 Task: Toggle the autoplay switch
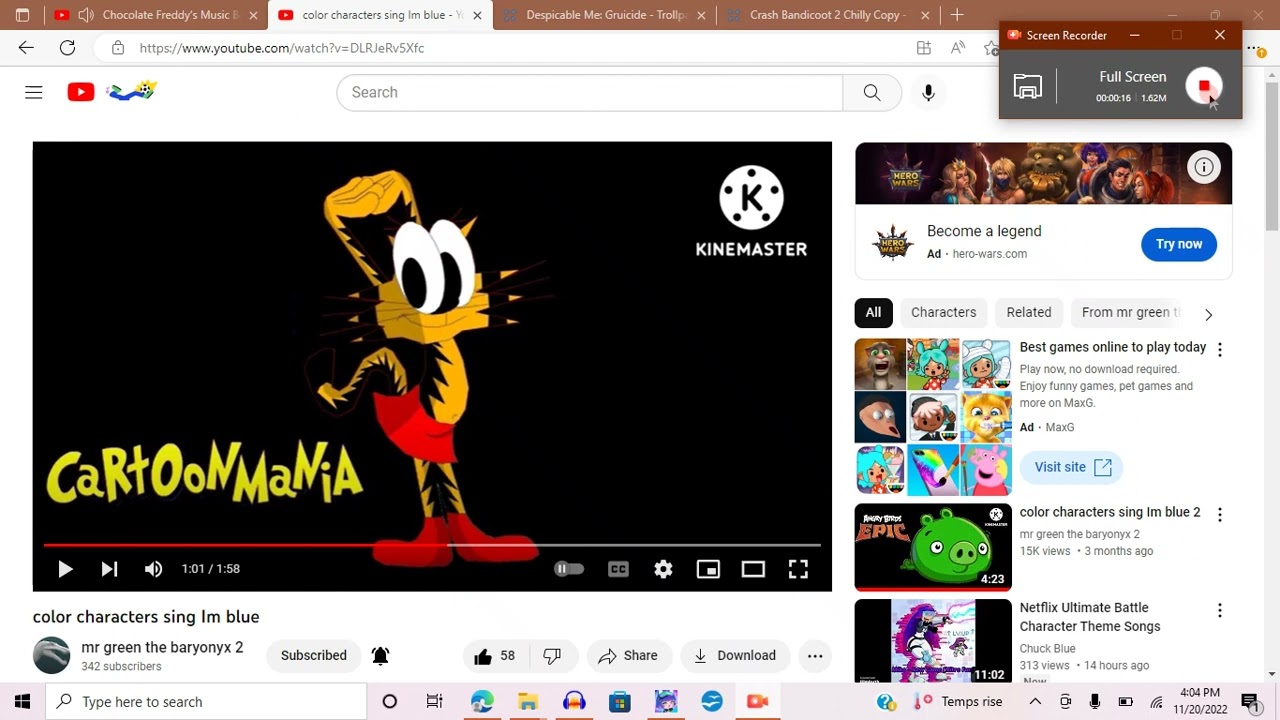[x=569, y=569]
